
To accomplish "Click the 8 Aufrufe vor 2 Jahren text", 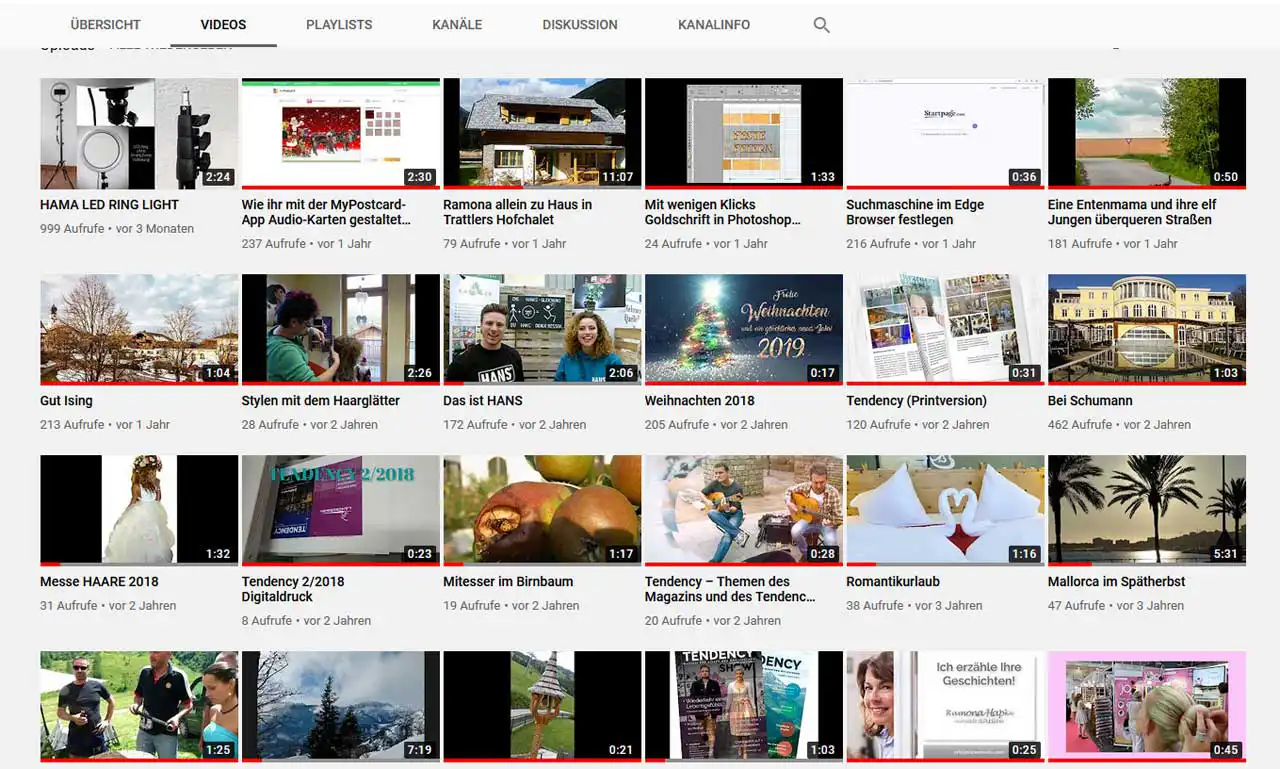I will pyautogui.click(x=306, y=620).
